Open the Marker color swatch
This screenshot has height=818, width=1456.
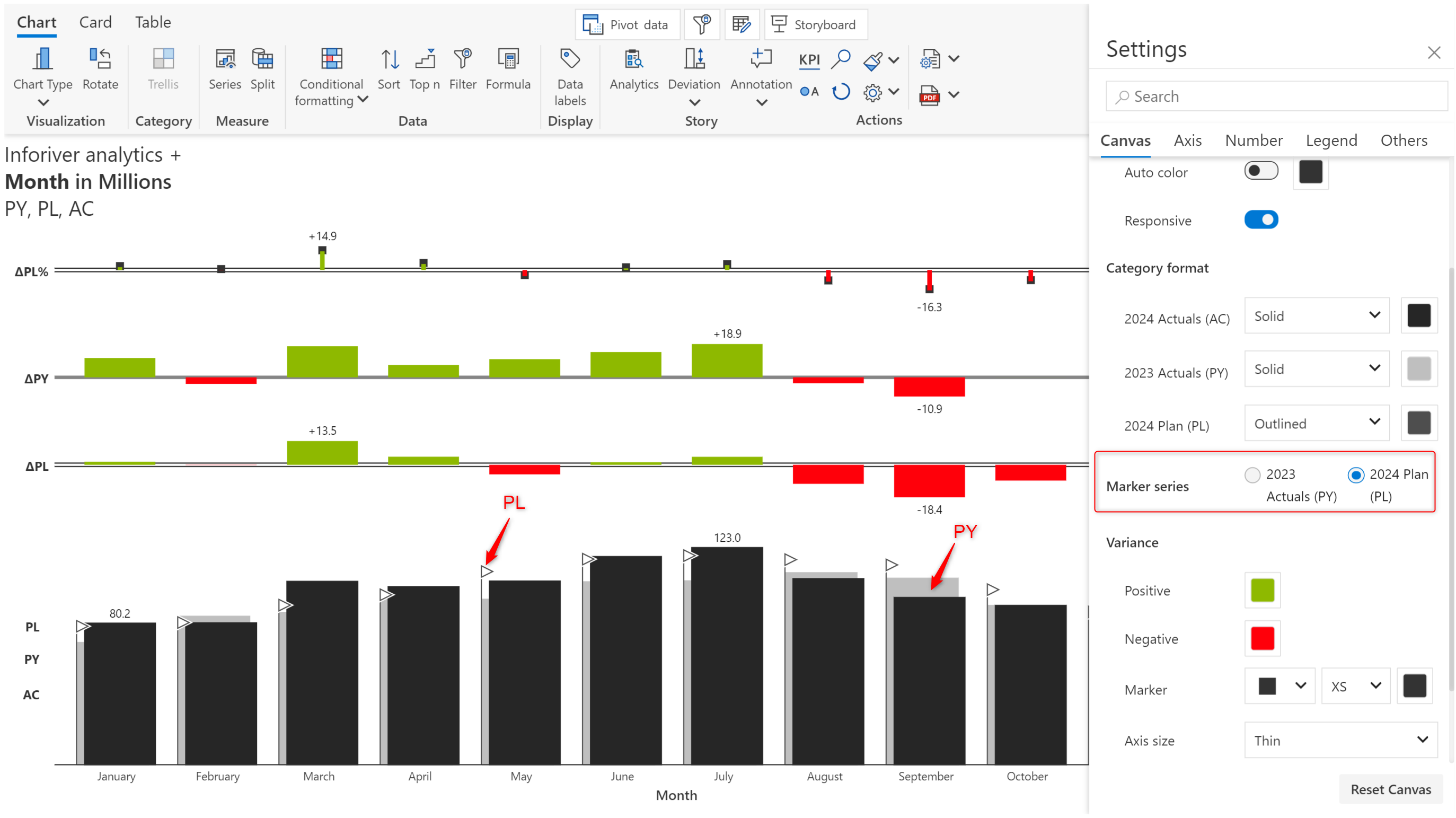[x=1414, y=685]
